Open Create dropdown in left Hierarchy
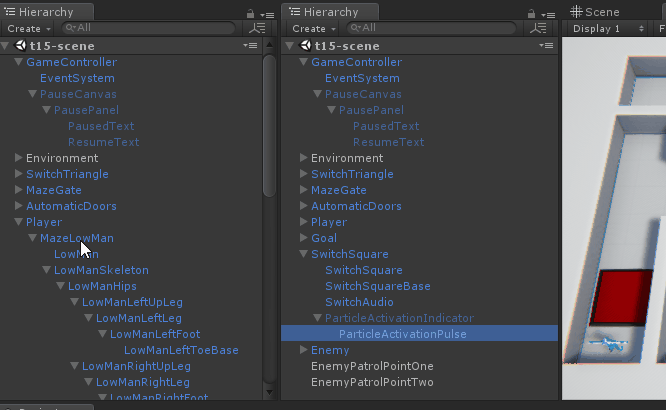 pos(29,28)
